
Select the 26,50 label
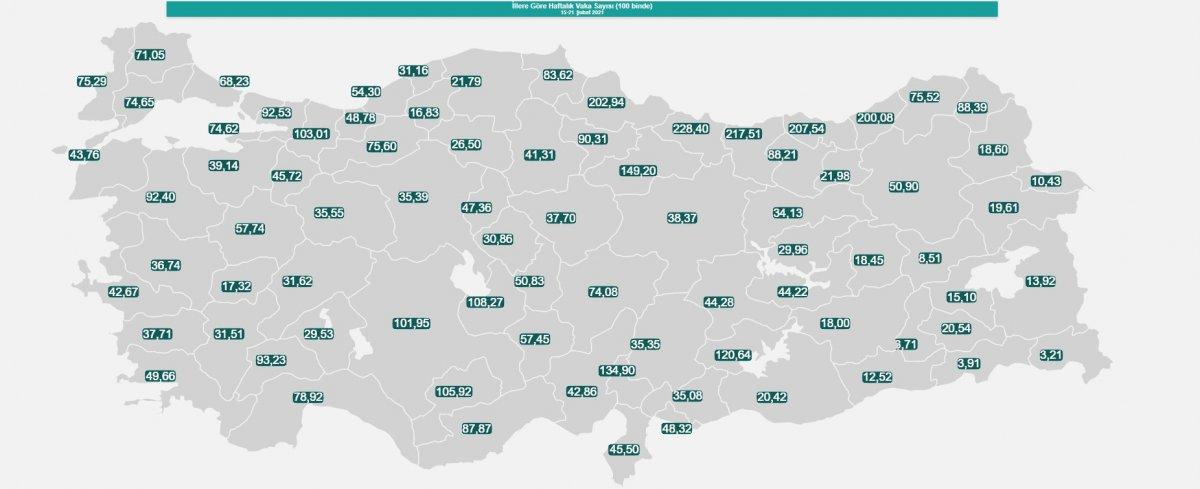tap(466, 145)
